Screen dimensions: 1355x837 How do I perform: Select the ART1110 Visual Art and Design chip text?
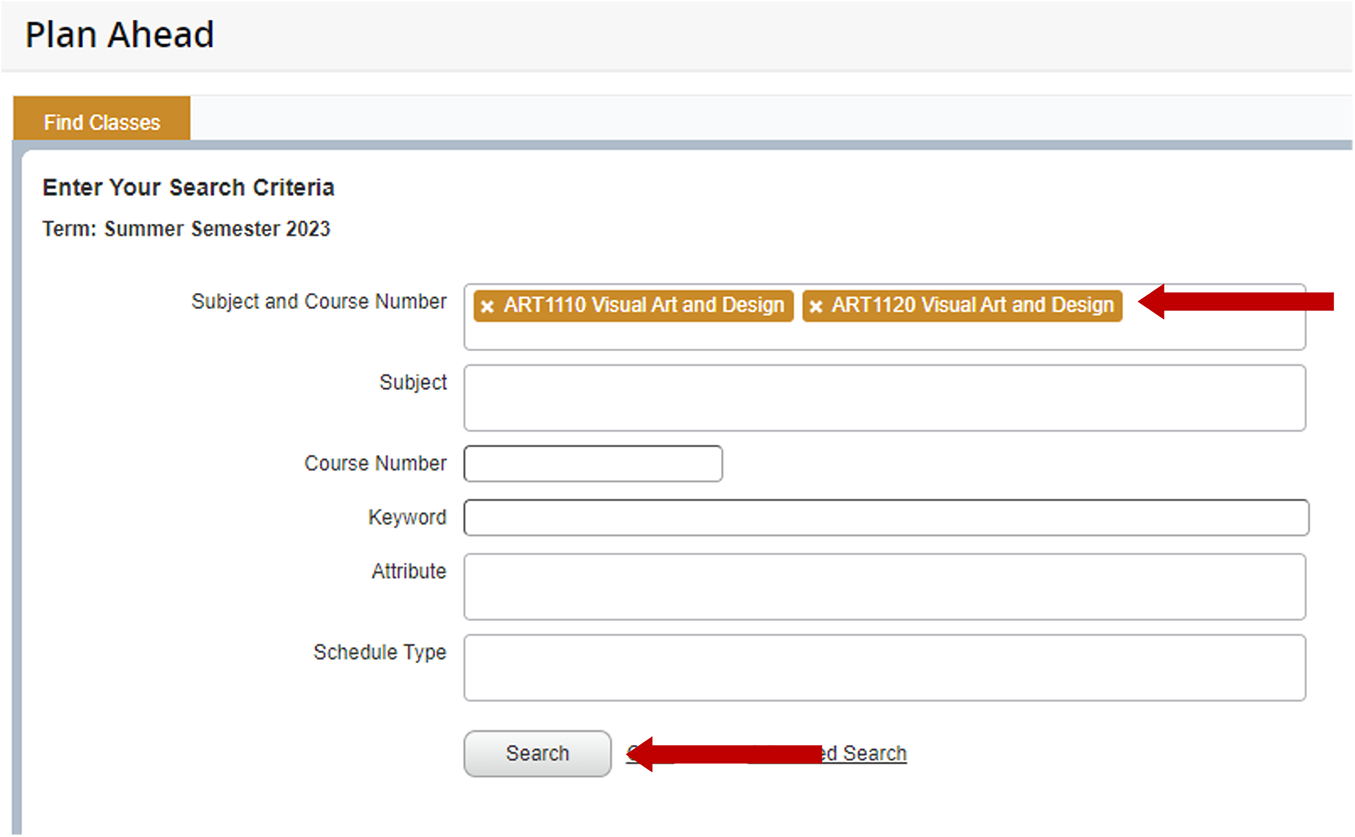(x=643, y=306)
